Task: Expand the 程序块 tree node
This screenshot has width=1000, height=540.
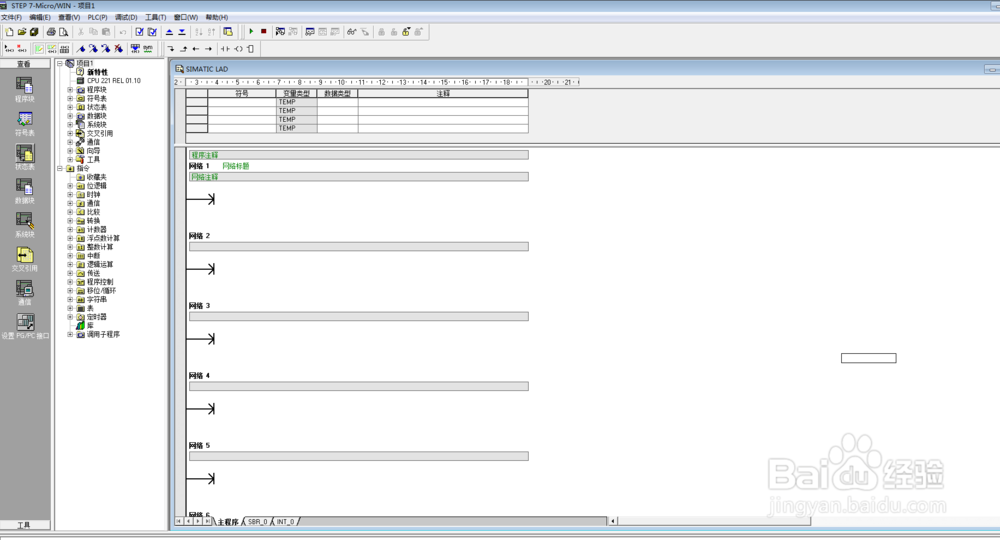Action: [70, 90]
